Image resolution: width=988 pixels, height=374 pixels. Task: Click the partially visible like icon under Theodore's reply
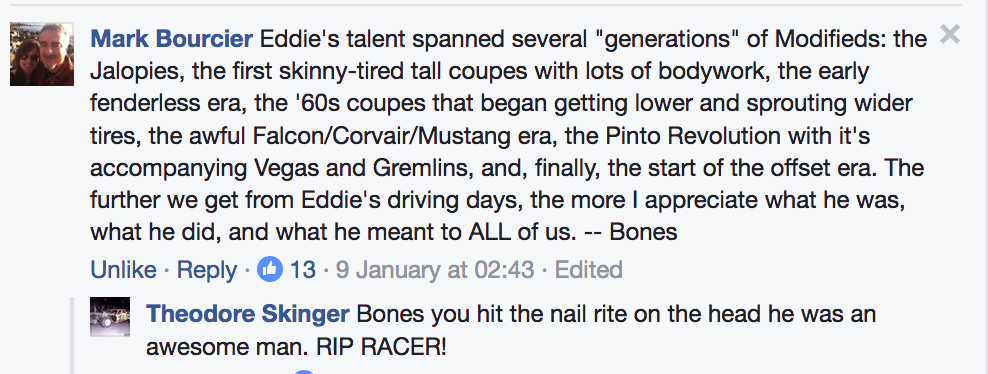(x=303, y=371)
